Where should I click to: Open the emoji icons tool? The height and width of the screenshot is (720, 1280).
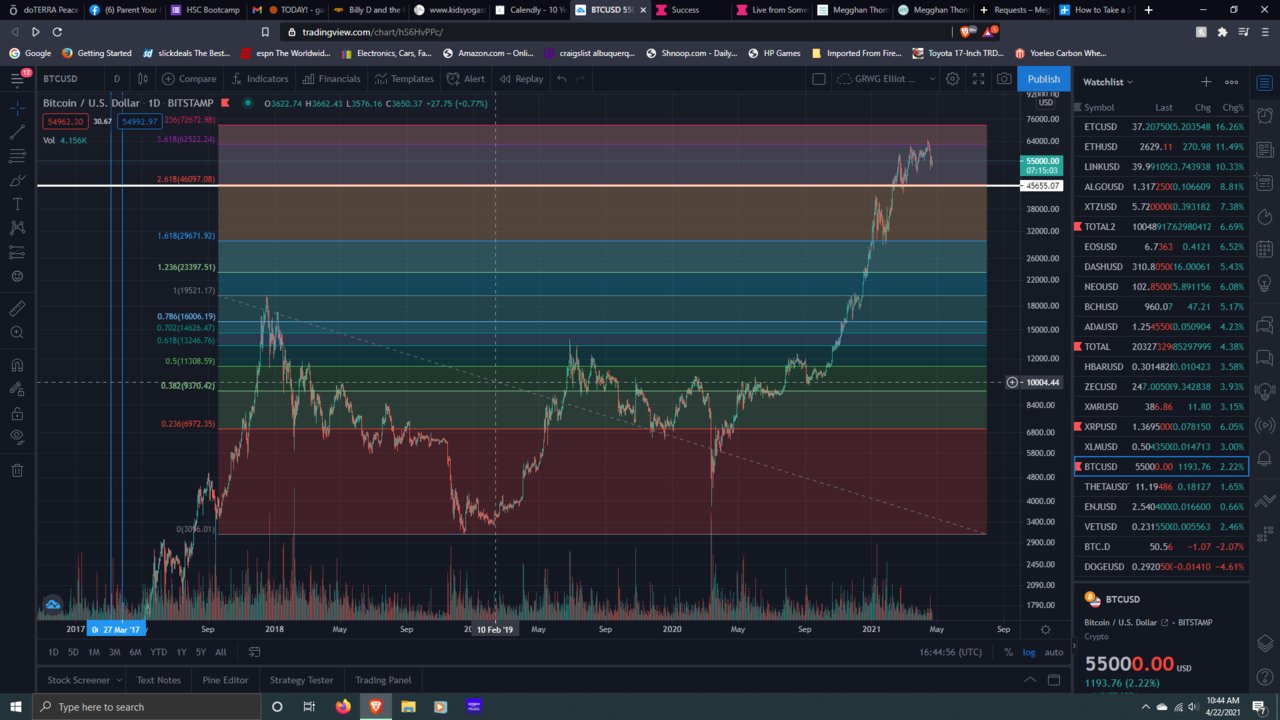click(17, 276)
